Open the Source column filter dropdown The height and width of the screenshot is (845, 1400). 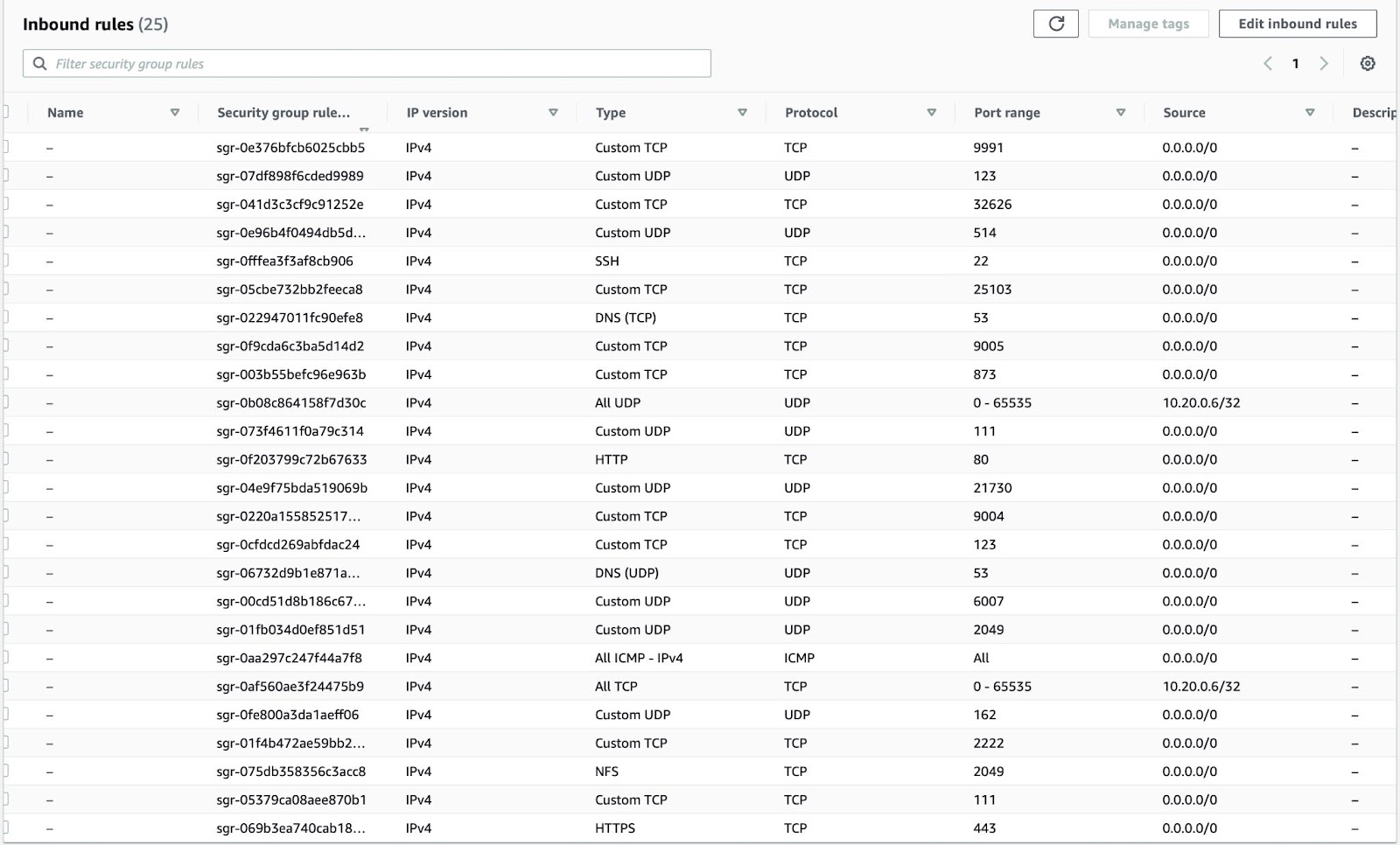(x=1310, y=112)
